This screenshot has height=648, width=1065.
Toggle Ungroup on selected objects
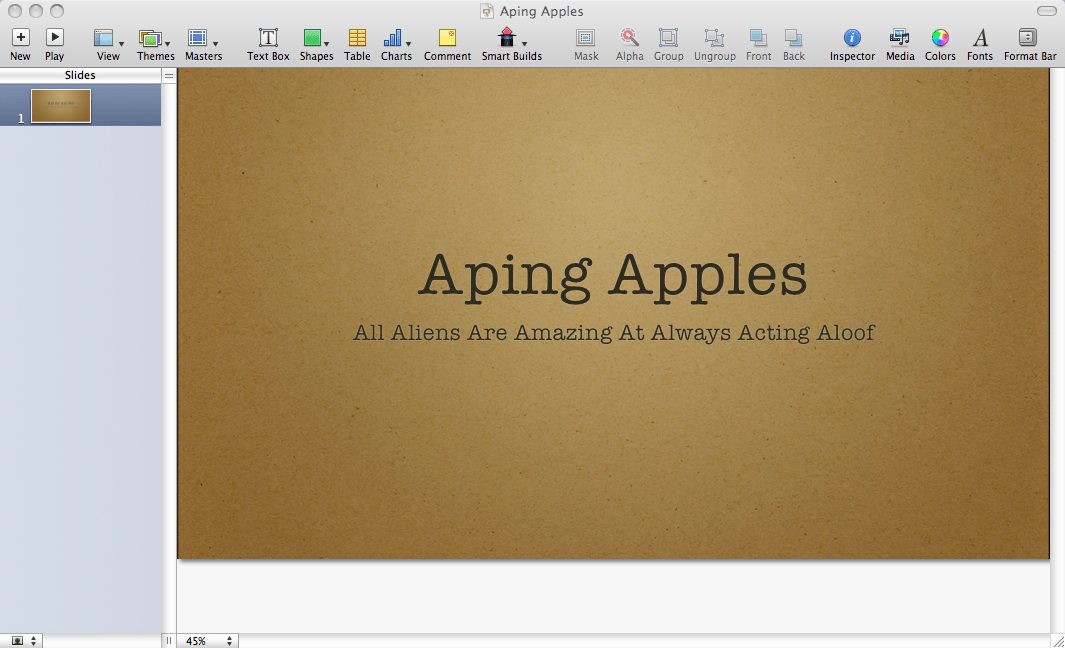tap(714, 40)
